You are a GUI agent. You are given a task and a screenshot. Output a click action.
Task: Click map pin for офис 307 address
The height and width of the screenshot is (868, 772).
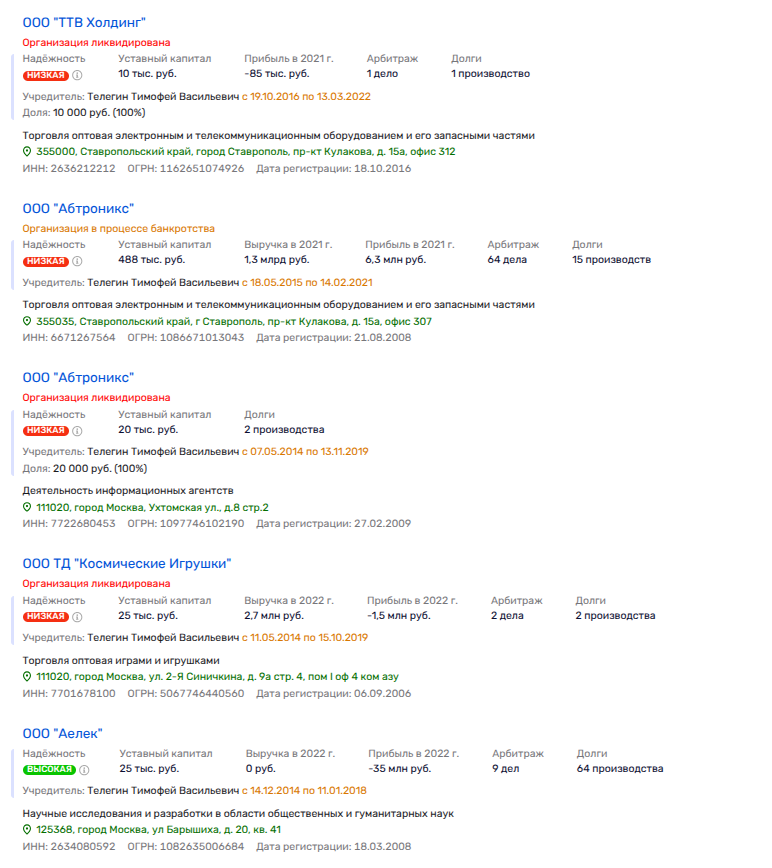(28, 322)
